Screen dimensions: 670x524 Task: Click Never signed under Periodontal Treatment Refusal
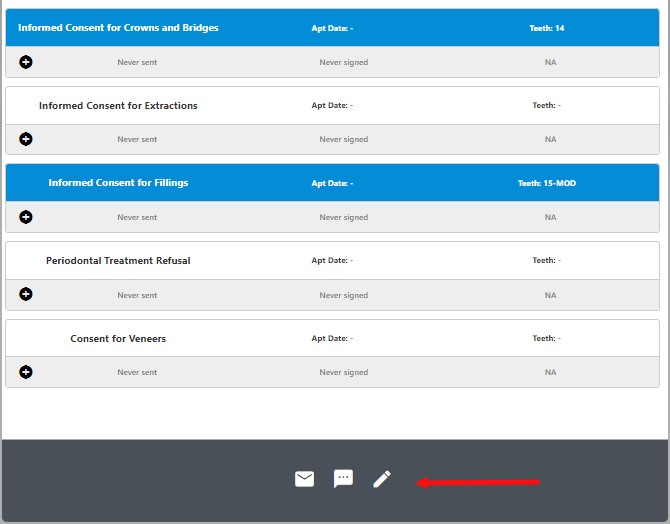344,295
